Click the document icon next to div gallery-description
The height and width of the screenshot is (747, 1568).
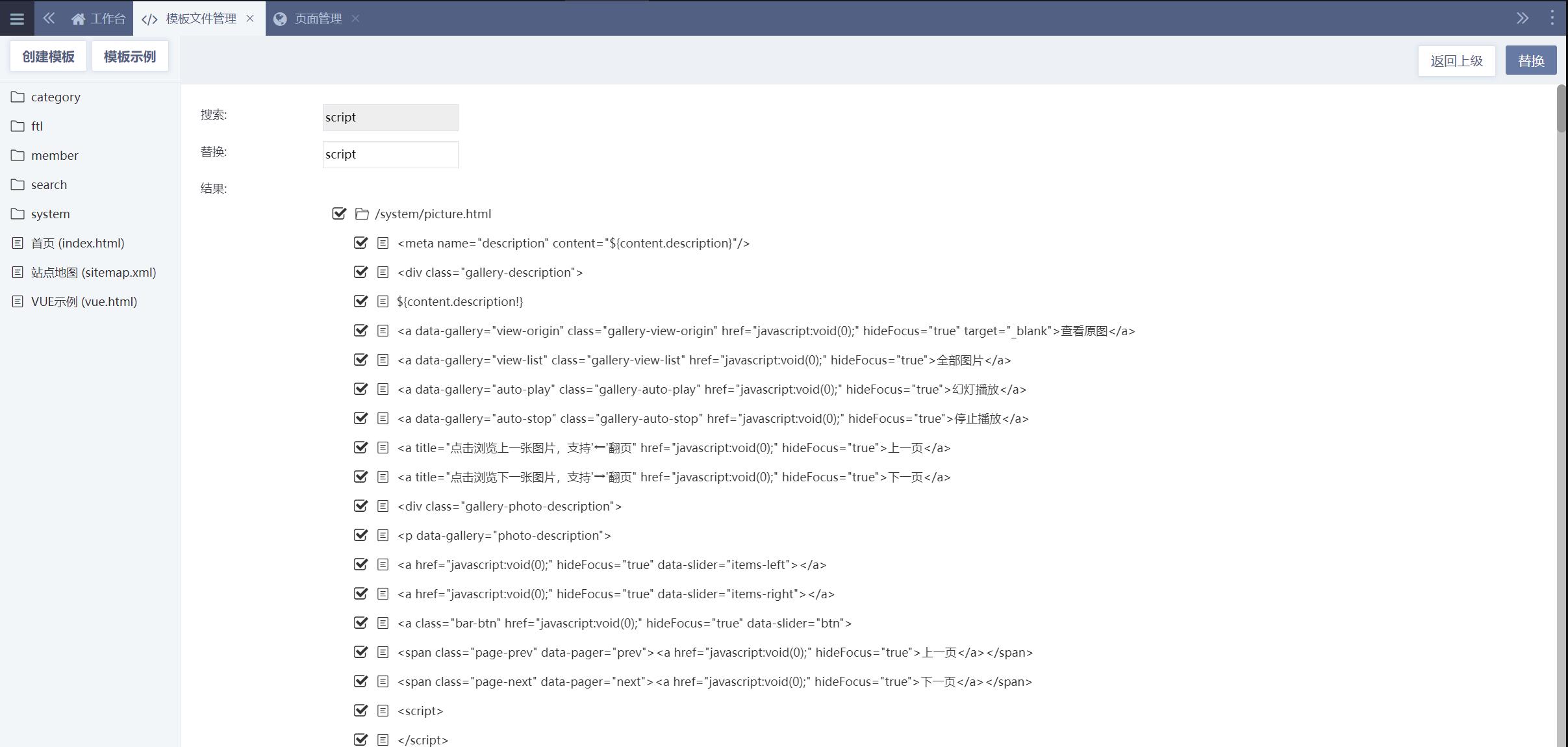tap(383, 271)
